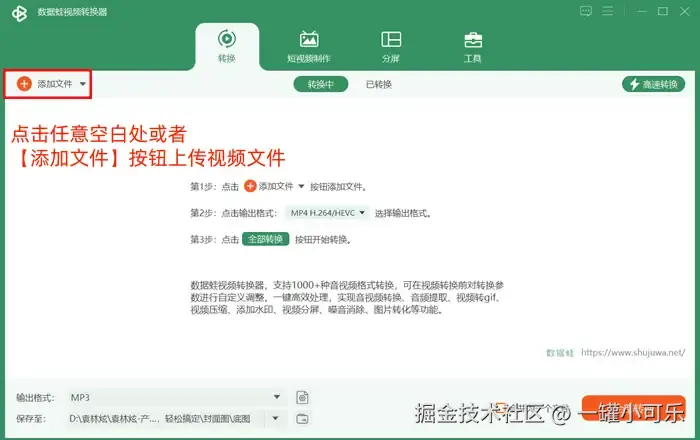Click the text 第2步: 点击输出格式:
This screenshot has height=440, width=700.
click(x=233, y=213)
